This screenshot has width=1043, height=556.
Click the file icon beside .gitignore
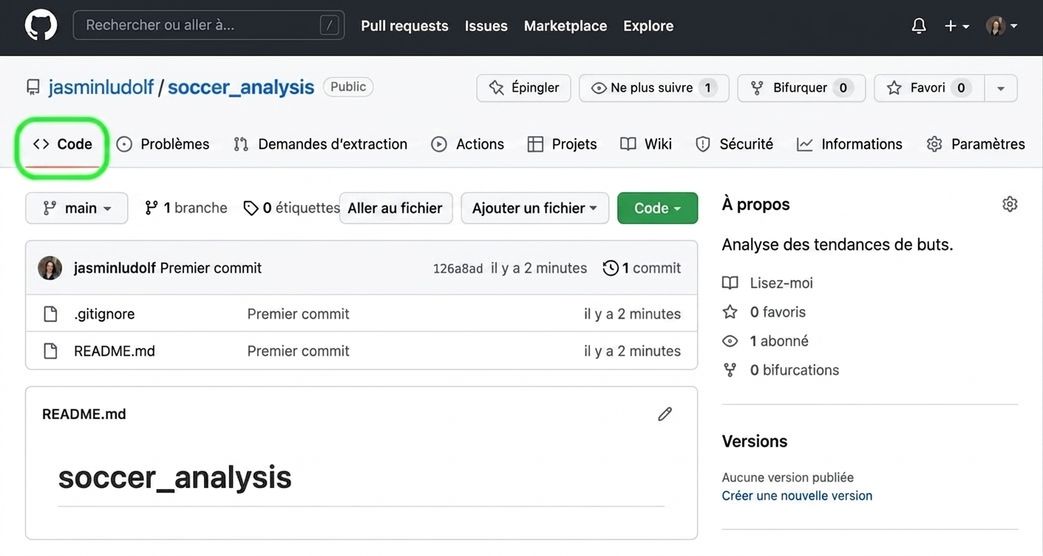[51, 314]
